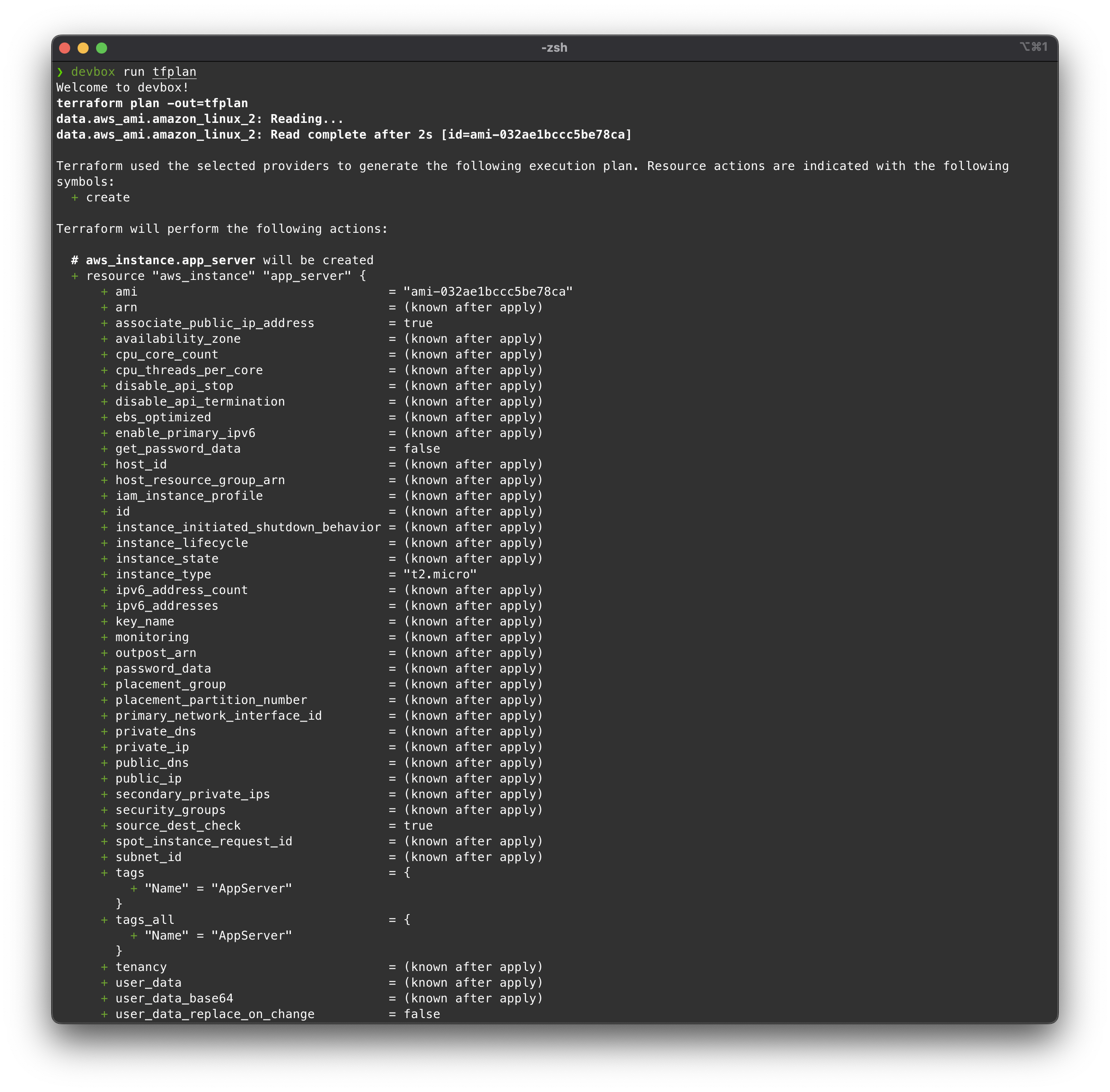Click the 'tenancy' attribute
The height and width of the screenshot is (1092, 1110).
141,967
